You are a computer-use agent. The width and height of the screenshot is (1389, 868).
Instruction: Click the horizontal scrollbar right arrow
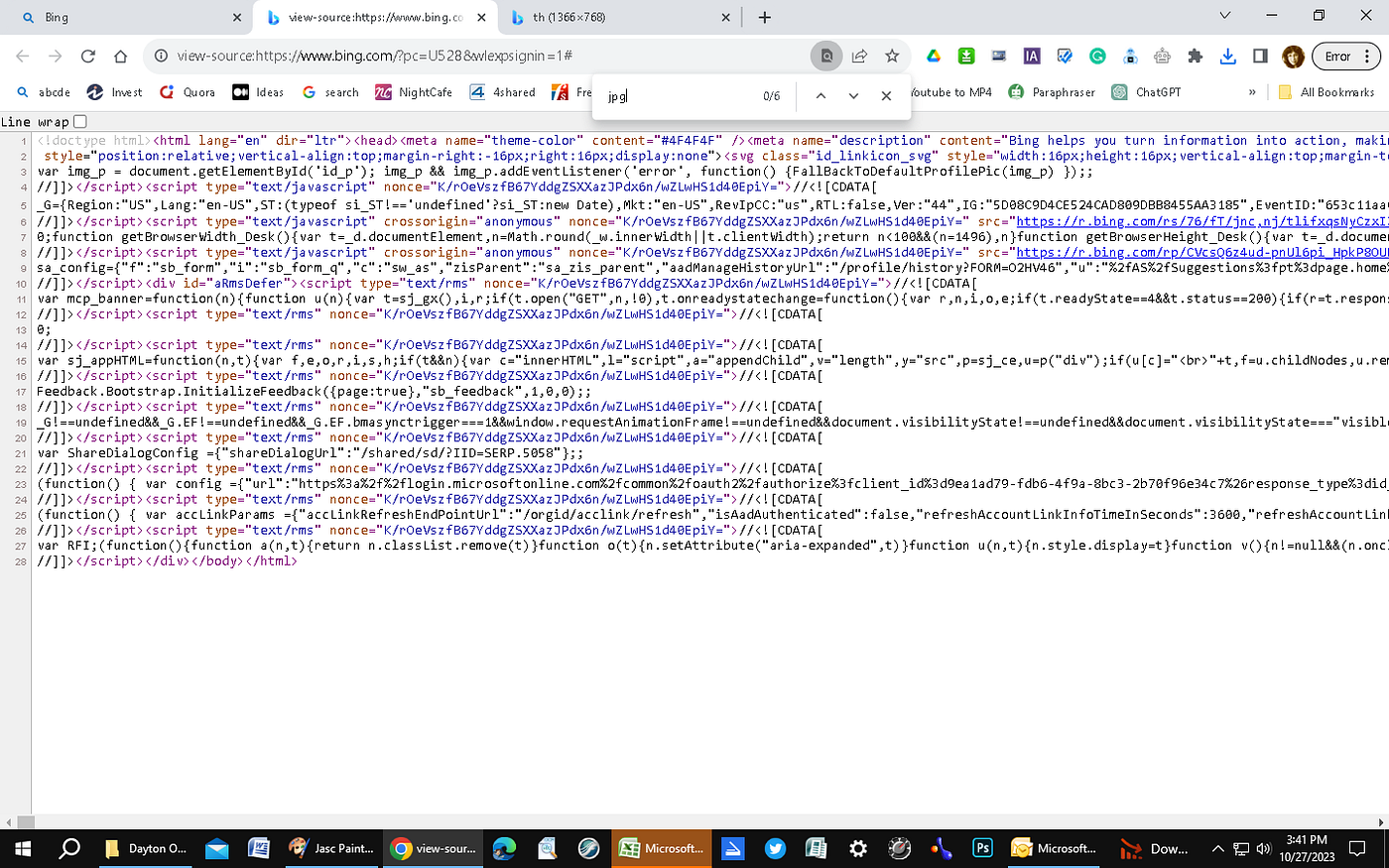(x=1380, y=821)
